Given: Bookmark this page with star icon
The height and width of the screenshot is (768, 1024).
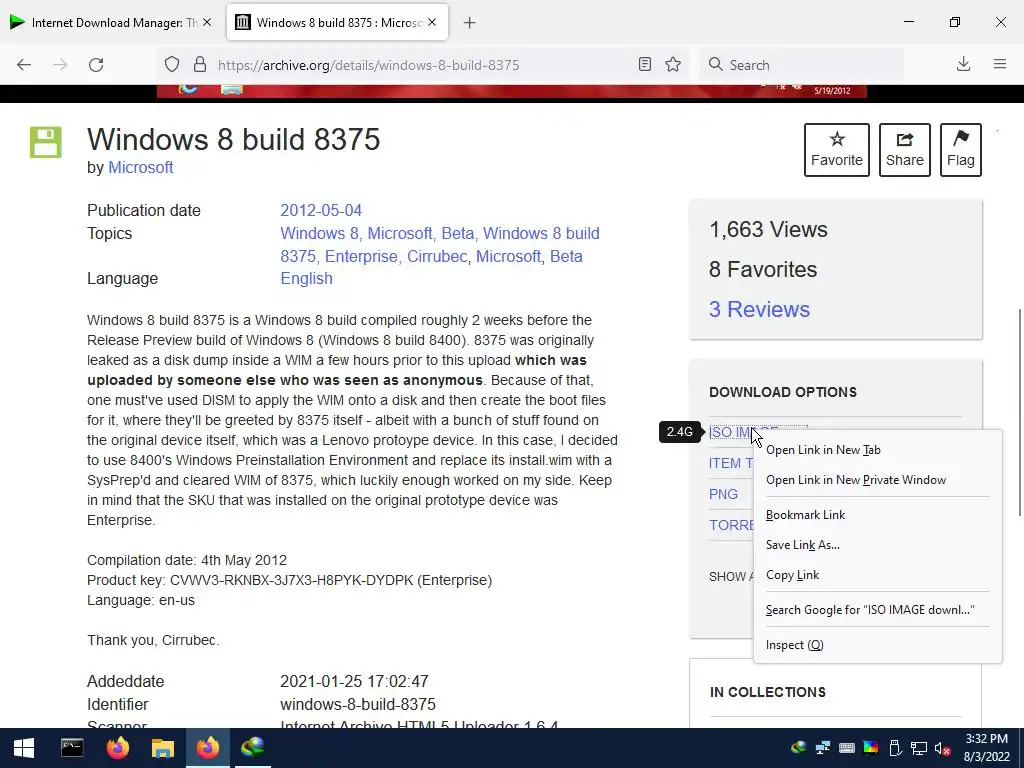Looking at the screenshot, I should click(673, 64).
